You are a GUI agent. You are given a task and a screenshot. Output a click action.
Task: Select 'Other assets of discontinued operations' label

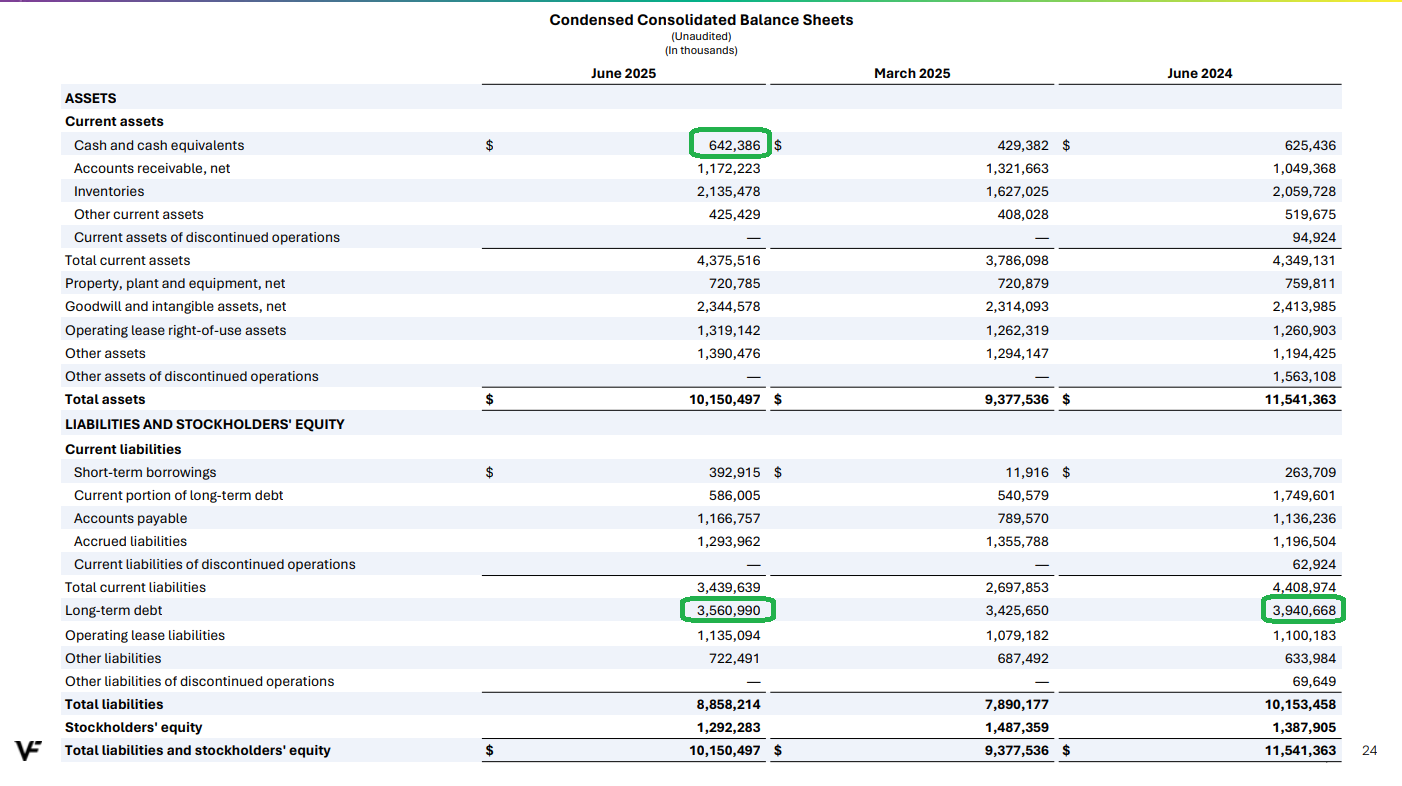[x=192, y=376]
